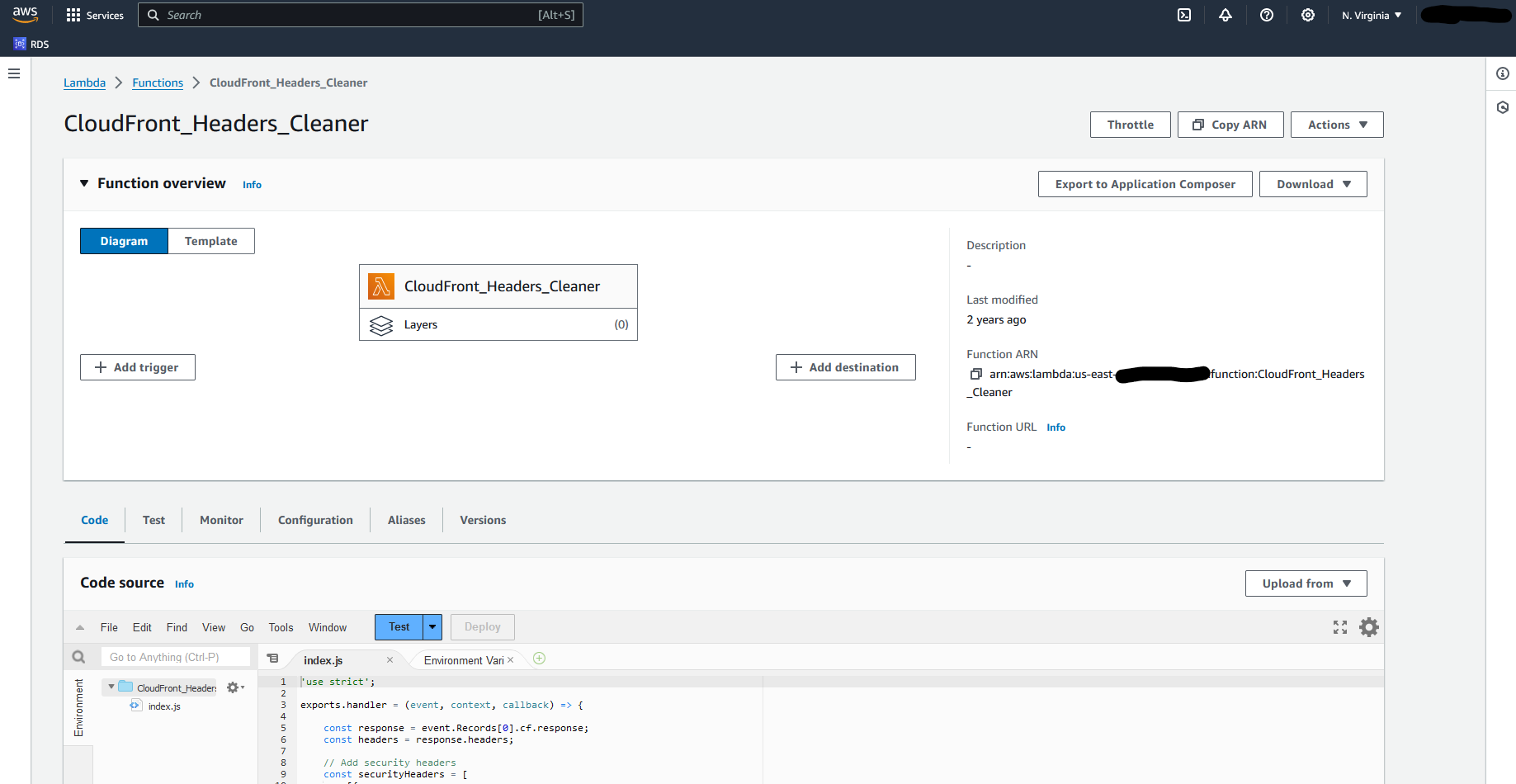The image size is (1516, 784).
Task: Click the Lambda function icon in diagram
Action: pyautogui.click(x=381, y=286)
